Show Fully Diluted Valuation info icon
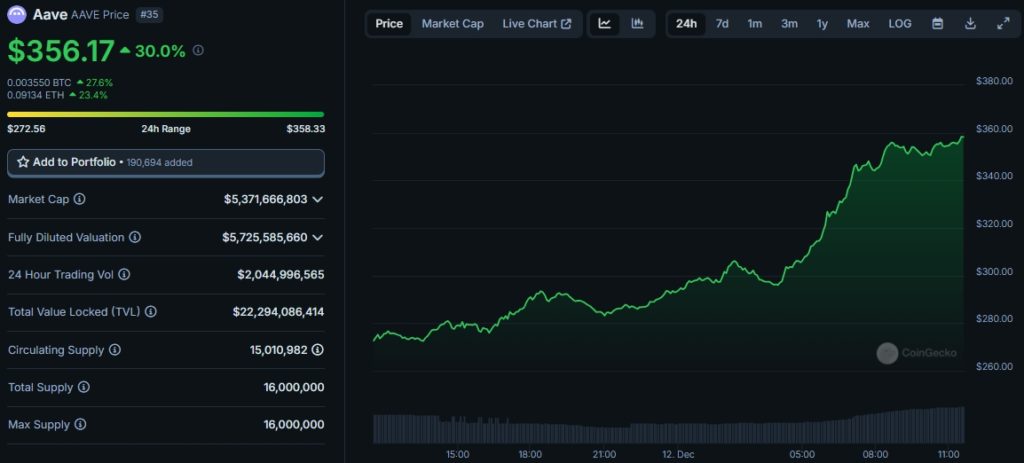The image size is (1024, 463). click(x=135, y=237)
